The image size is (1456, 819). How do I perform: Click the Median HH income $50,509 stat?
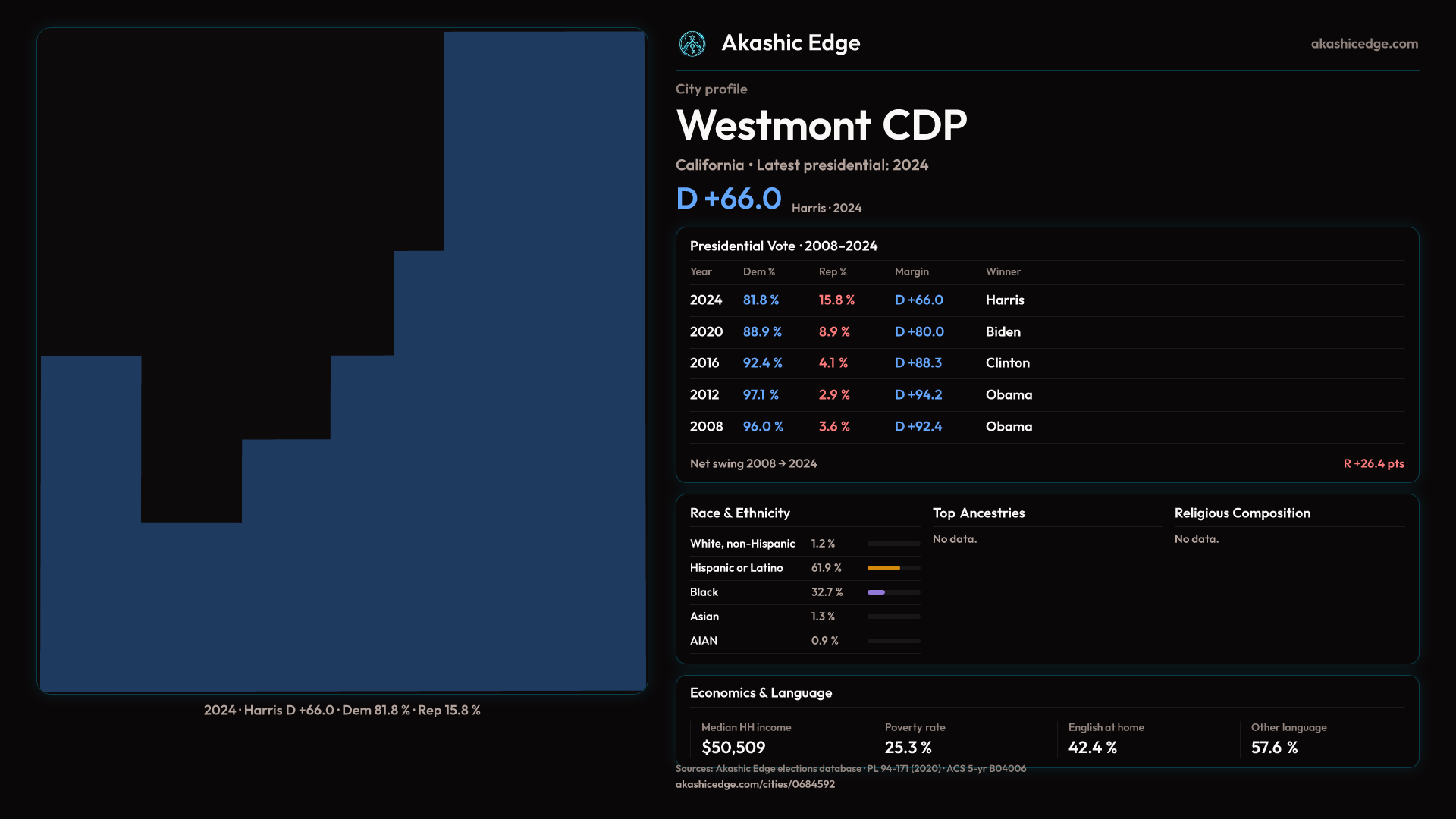733,747
